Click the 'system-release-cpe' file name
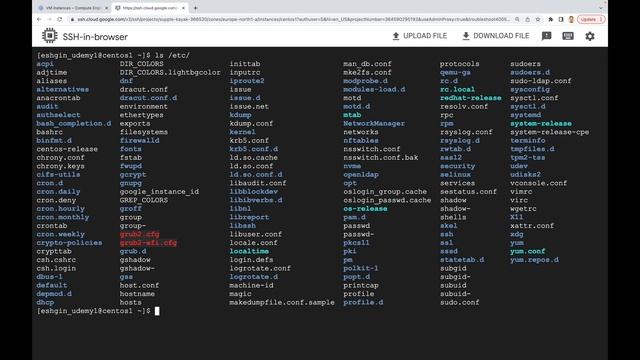Screen dimensions: 640x360 (x=550, y=132)
